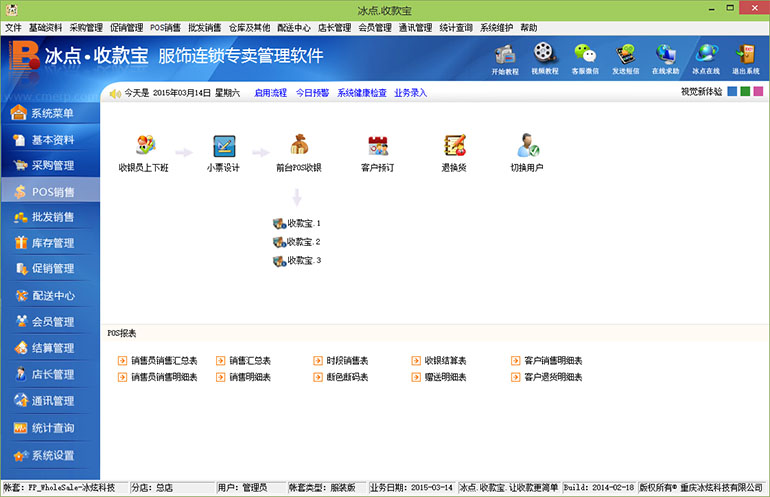Choose the green theme color swatch
Viewport: 770px width, 497px height.
pyautogui.click(x=745, y=92)
